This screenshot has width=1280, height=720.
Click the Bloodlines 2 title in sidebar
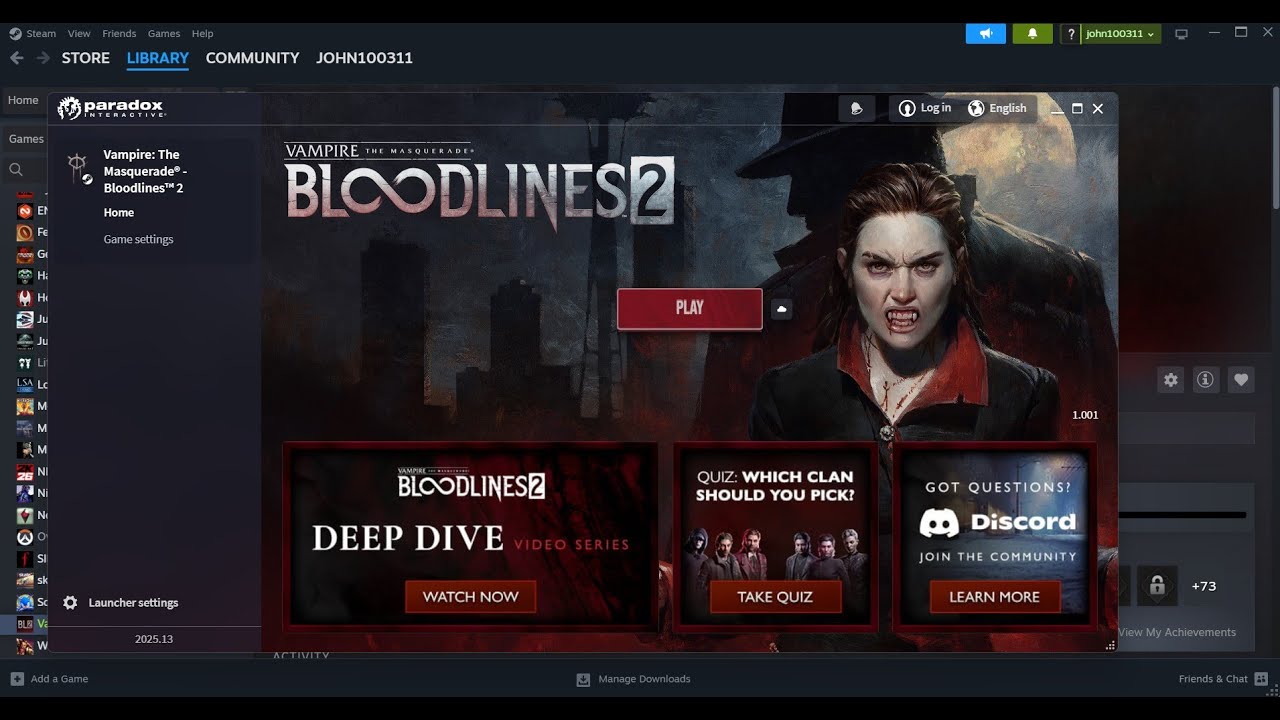click(145, 171)
